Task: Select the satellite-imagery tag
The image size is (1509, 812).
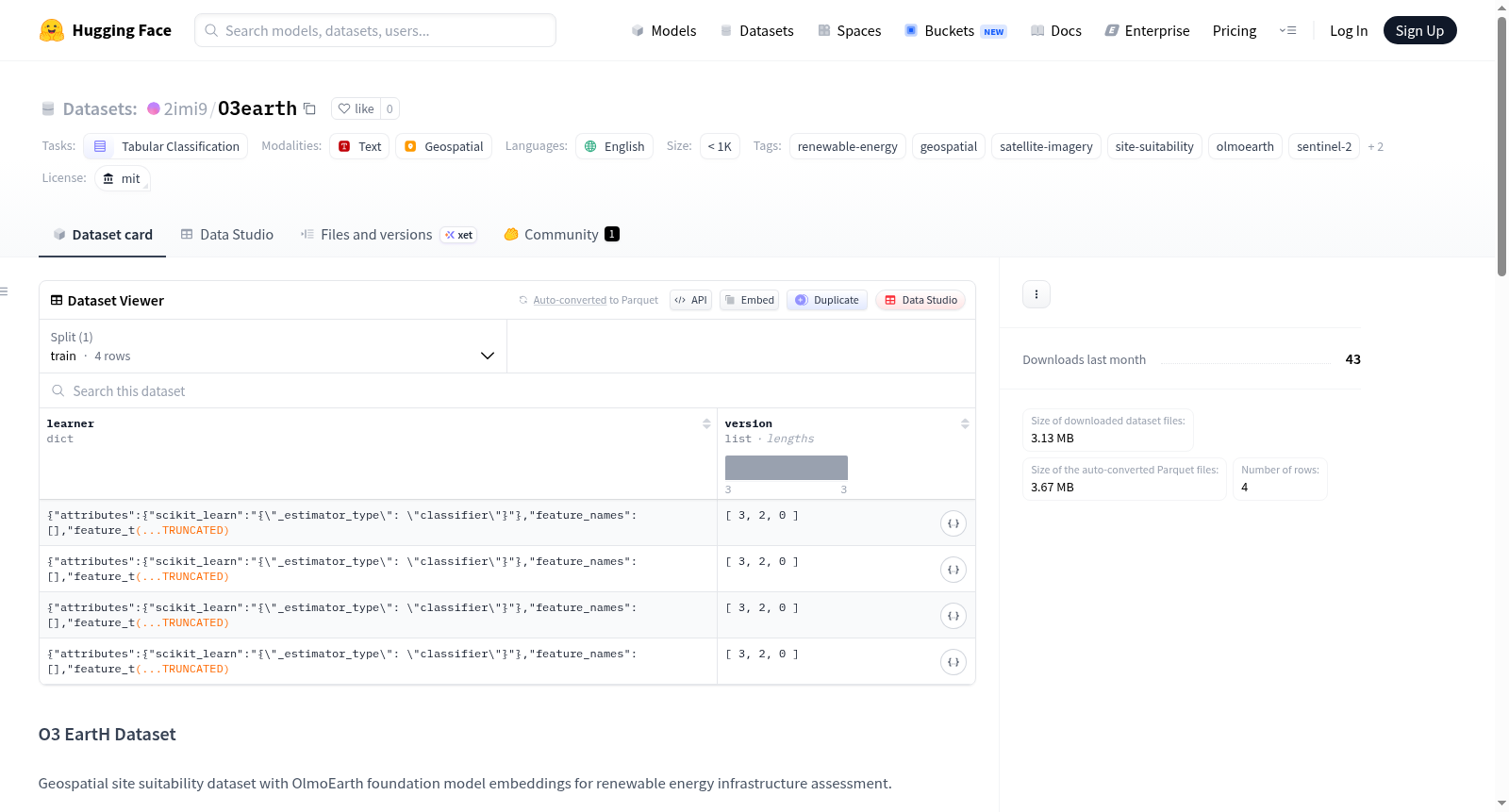Action: pos(1046,146)
